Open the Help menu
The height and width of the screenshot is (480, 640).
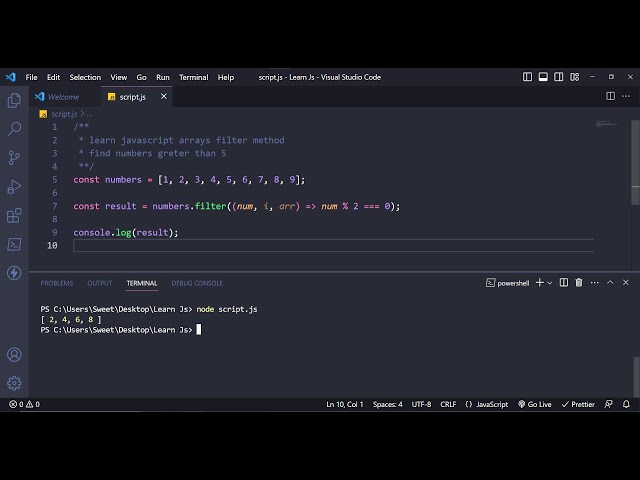[x=226, y=77]
